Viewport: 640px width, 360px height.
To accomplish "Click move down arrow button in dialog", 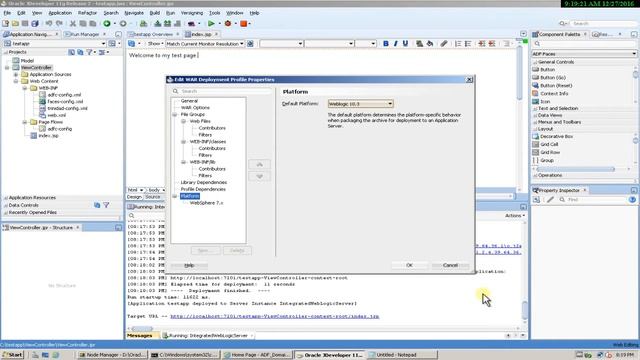I will point(260,176).
